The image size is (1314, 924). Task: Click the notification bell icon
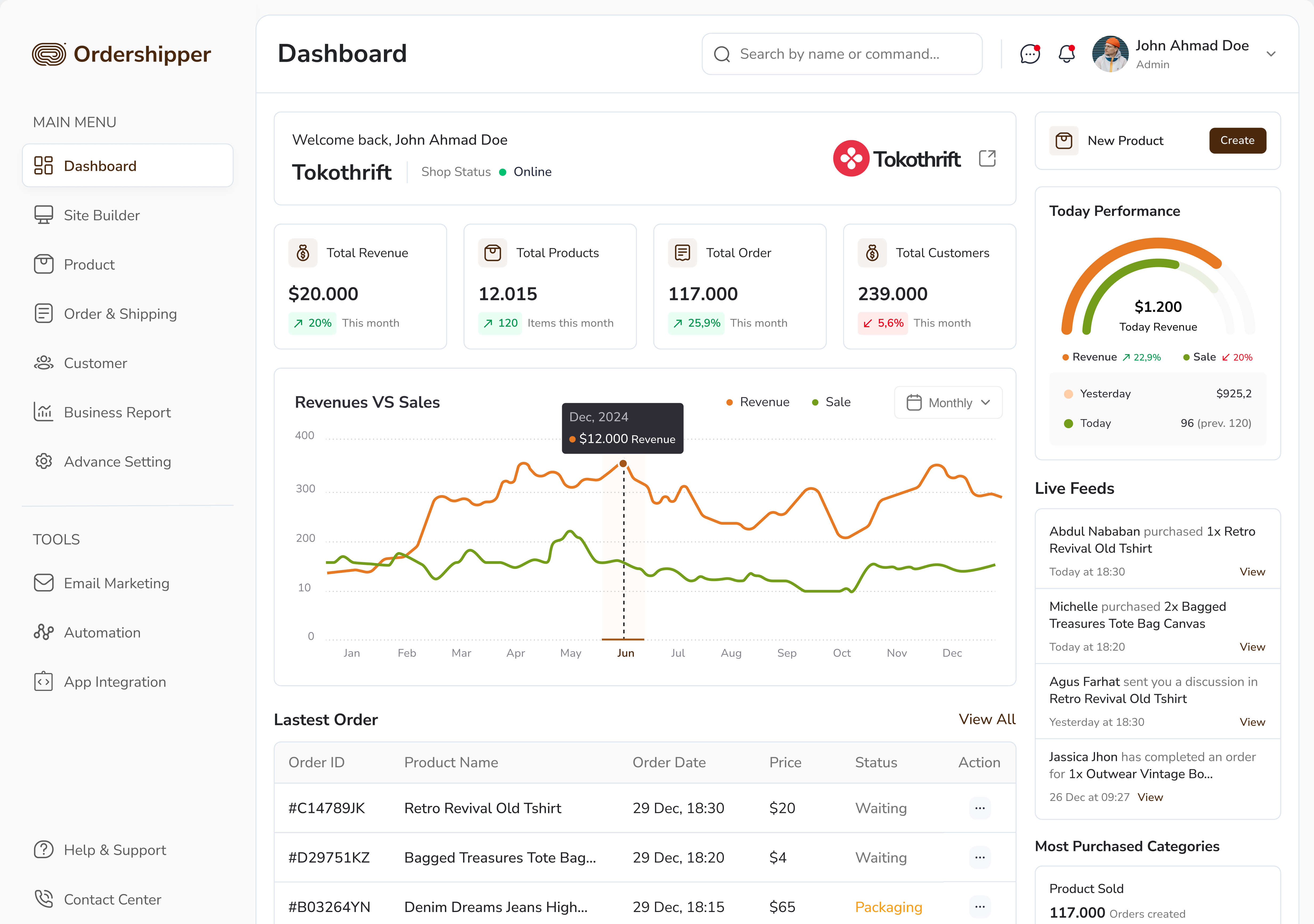coord(1066,54)
